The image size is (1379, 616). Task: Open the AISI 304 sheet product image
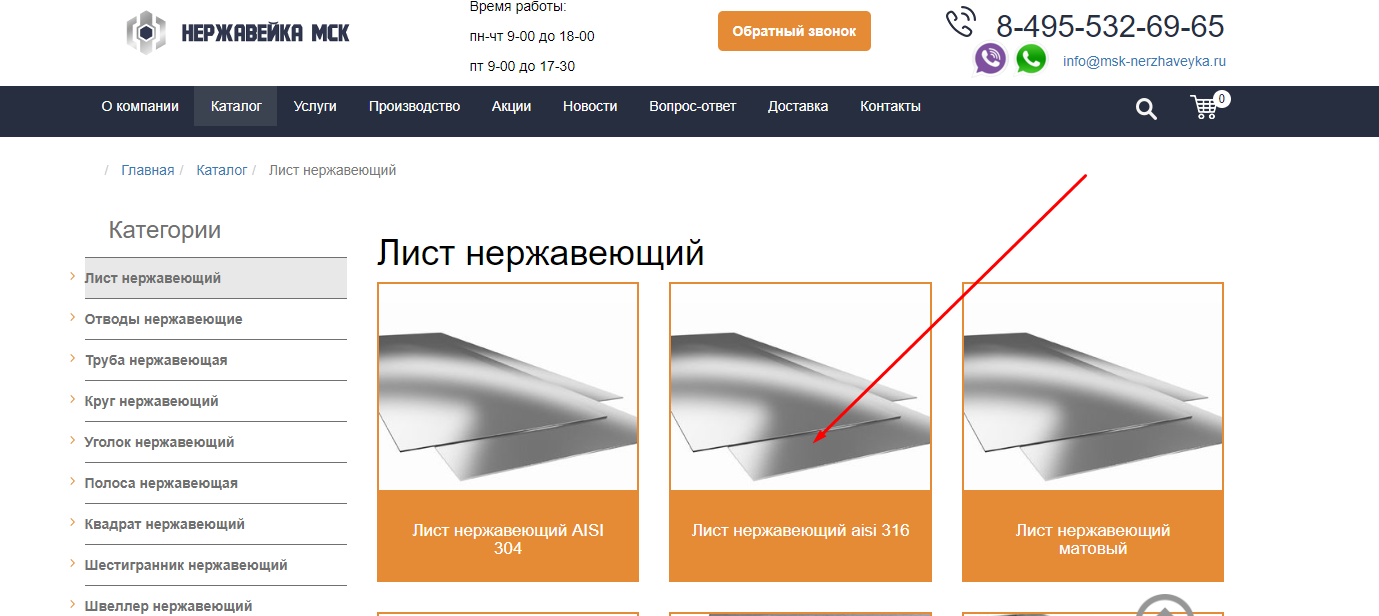508,387
